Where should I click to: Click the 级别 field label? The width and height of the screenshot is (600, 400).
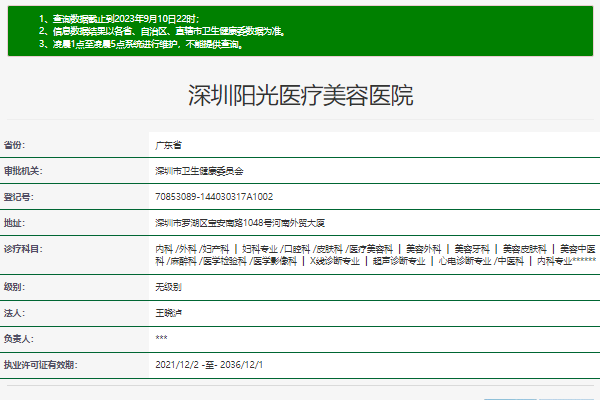(14, 287)
